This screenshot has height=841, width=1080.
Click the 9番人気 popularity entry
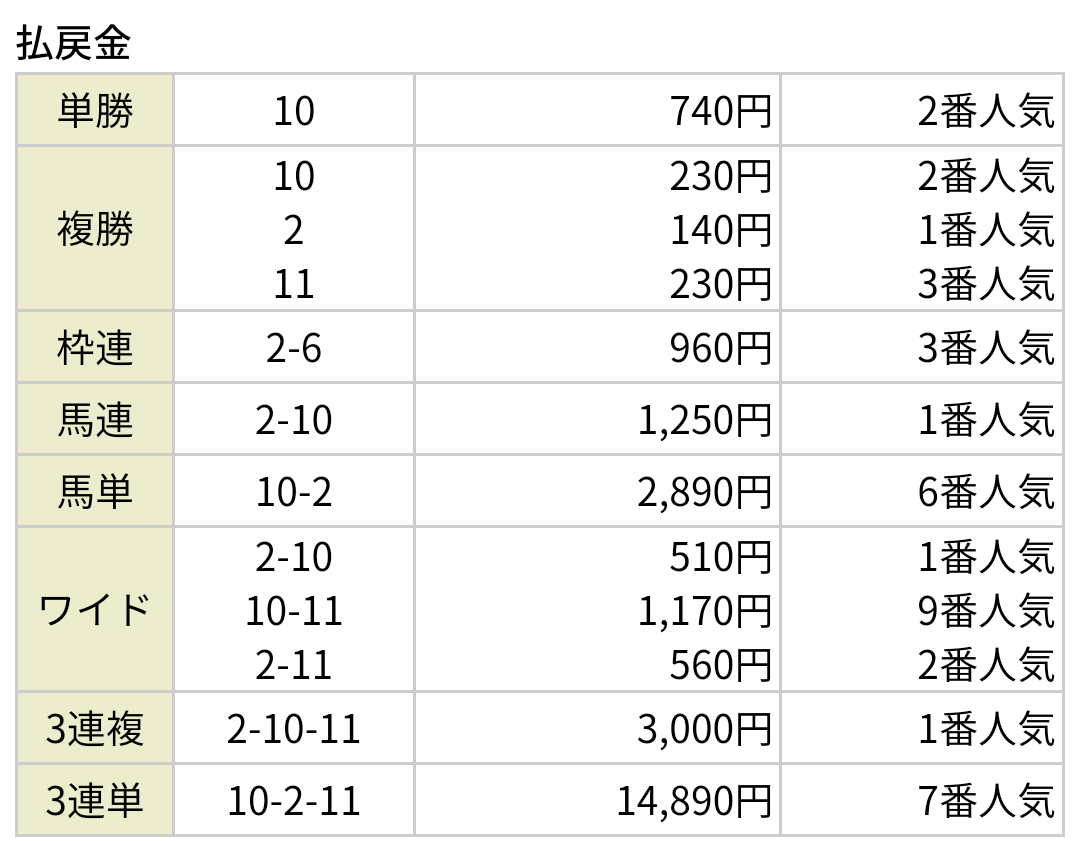point(986,611)
